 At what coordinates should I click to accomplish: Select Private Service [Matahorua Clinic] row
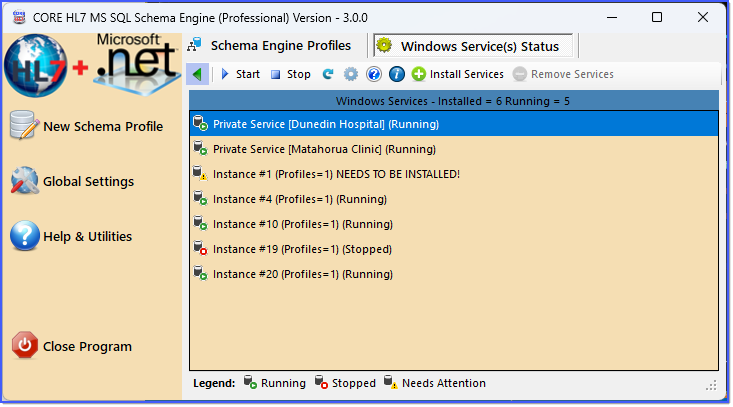pyautogui.click(x=454, y=149)
